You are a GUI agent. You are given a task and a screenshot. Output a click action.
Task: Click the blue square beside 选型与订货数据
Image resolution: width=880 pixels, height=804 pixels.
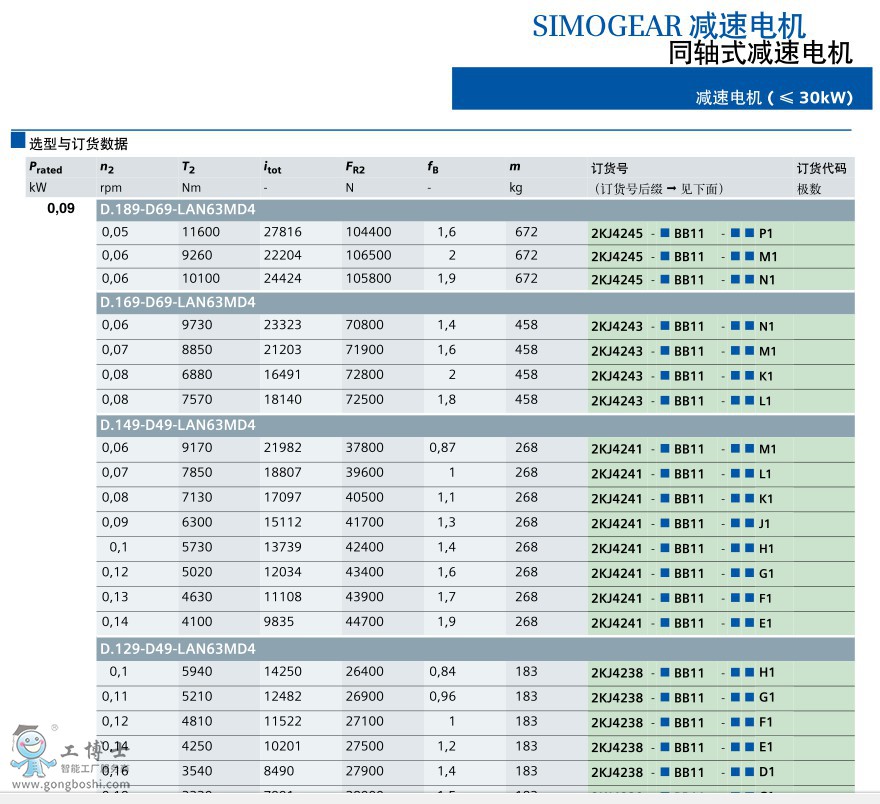point(18,139)
